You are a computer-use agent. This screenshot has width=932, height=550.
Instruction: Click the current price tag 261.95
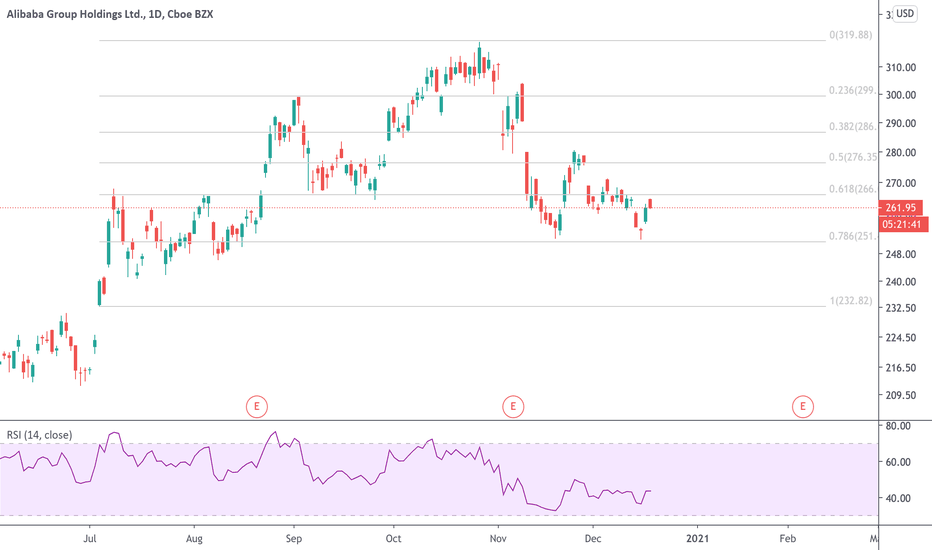(x=900, y=208)
